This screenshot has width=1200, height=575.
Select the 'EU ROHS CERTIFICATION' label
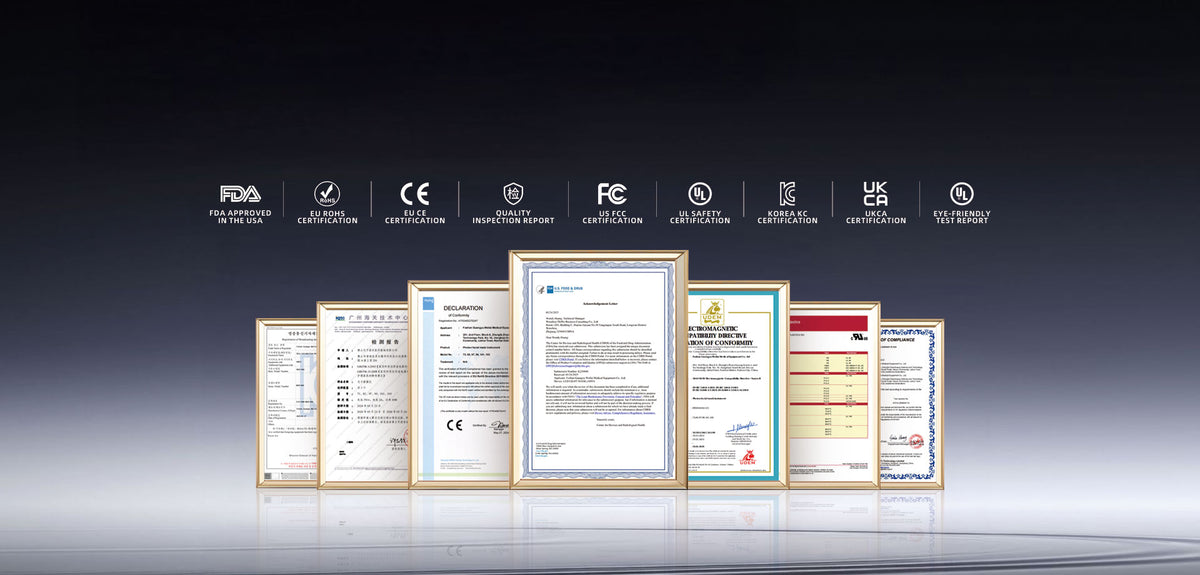click(327, 217)
